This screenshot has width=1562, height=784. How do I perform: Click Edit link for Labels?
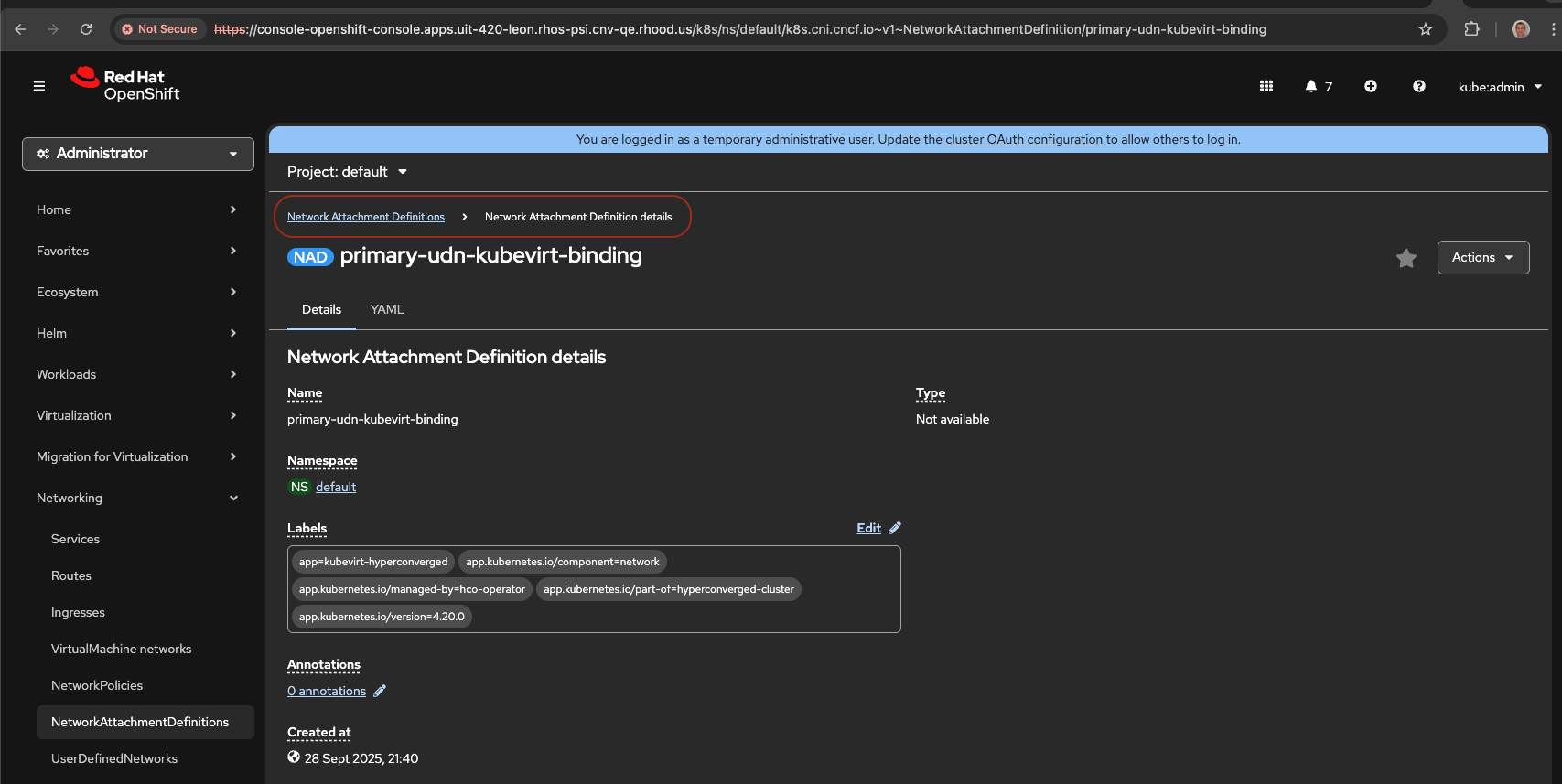(869, 528)
